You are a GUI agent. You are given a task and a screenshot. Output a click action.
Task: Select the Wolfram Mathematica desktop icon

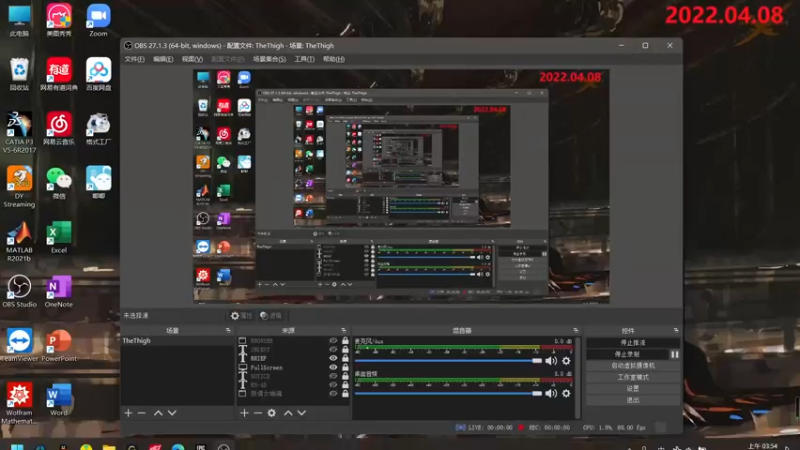point(19,404)
